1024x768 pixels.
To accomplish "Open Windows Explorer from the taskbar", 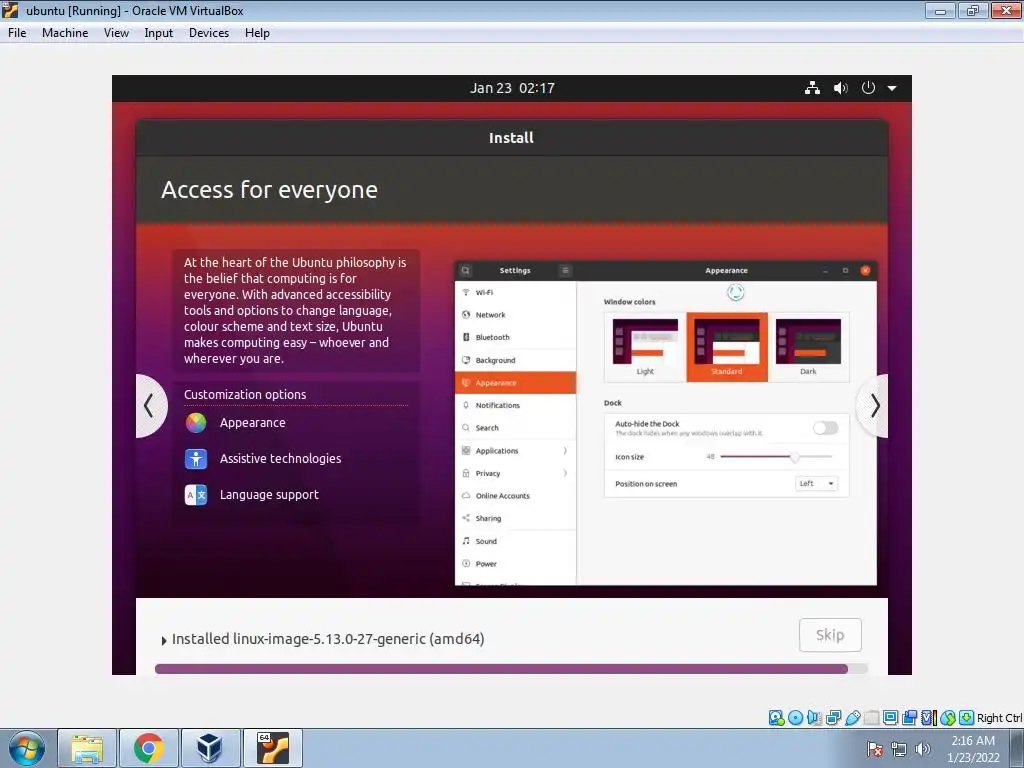I will point(87,748).
